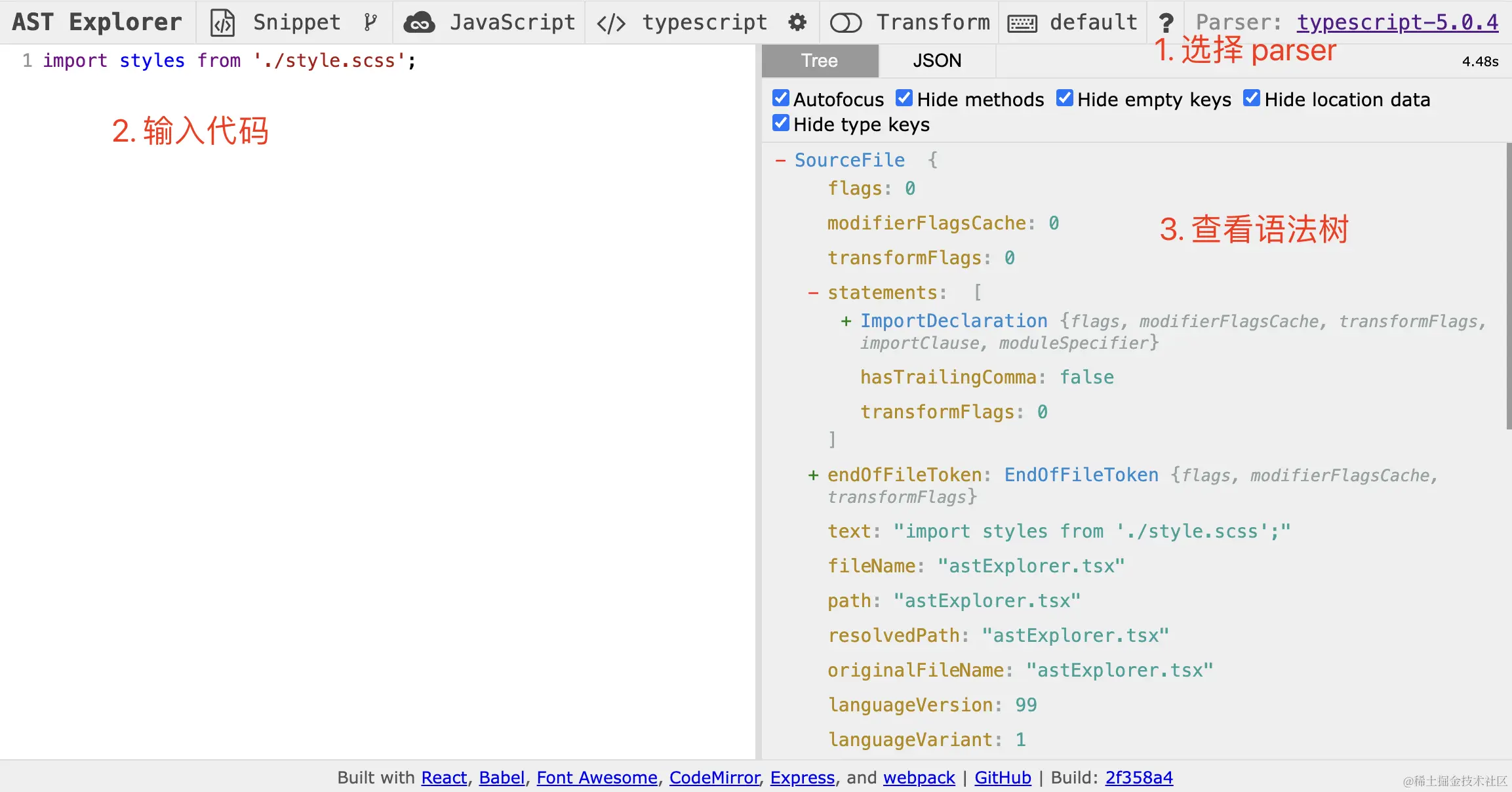Viewport: 1512px width, 792px height.
Task: Click line number 1 gutter
Action: (x=27, y=60)
